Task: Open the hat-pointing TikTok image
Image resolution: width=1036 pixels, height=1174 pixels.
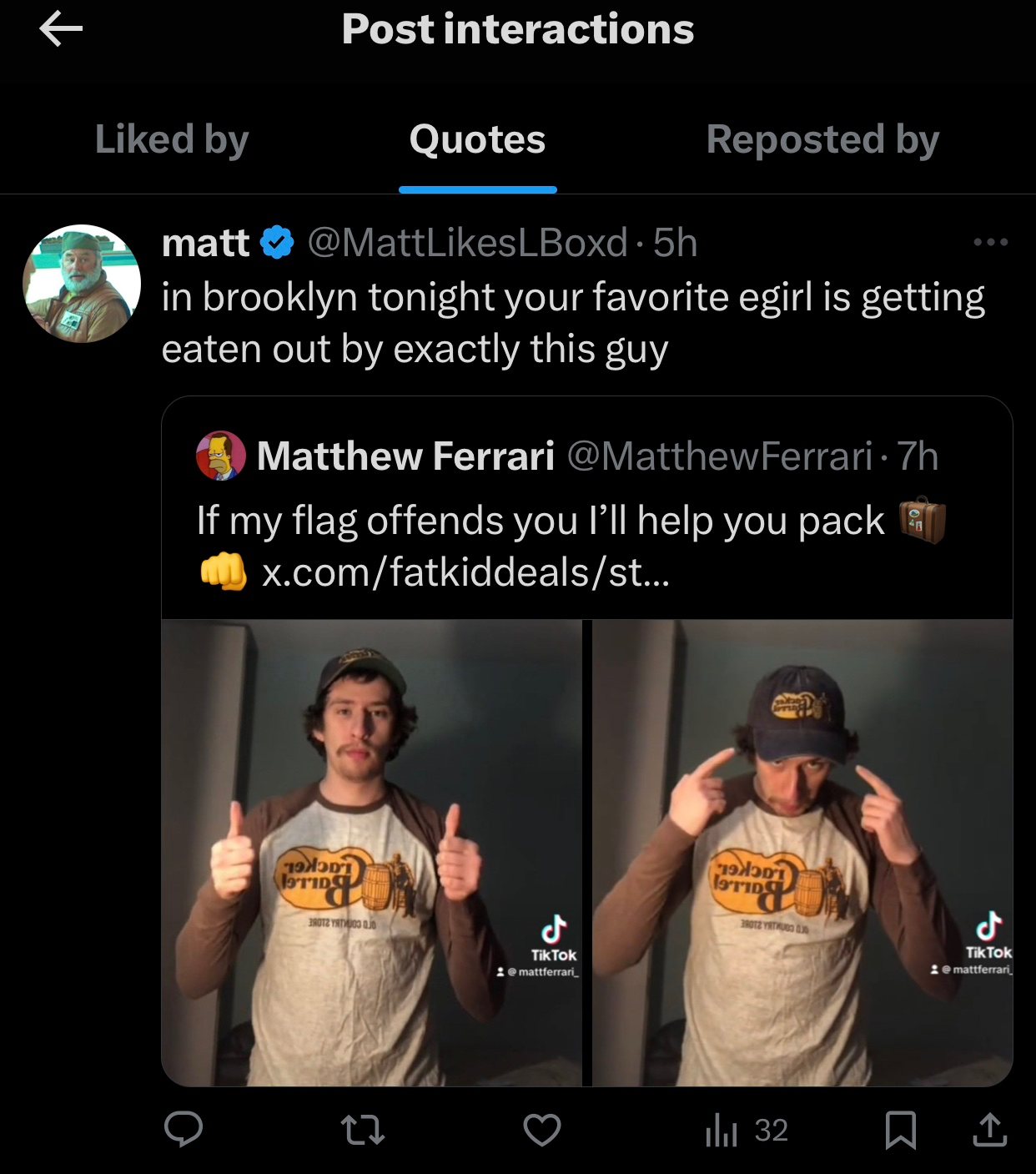Action: point(802,851)
